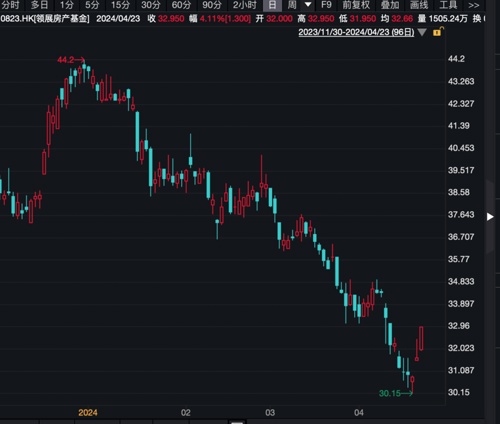Viewport: 500px width, 424px height.
Task: Open the F9 information button
Action: pos(326,5)
